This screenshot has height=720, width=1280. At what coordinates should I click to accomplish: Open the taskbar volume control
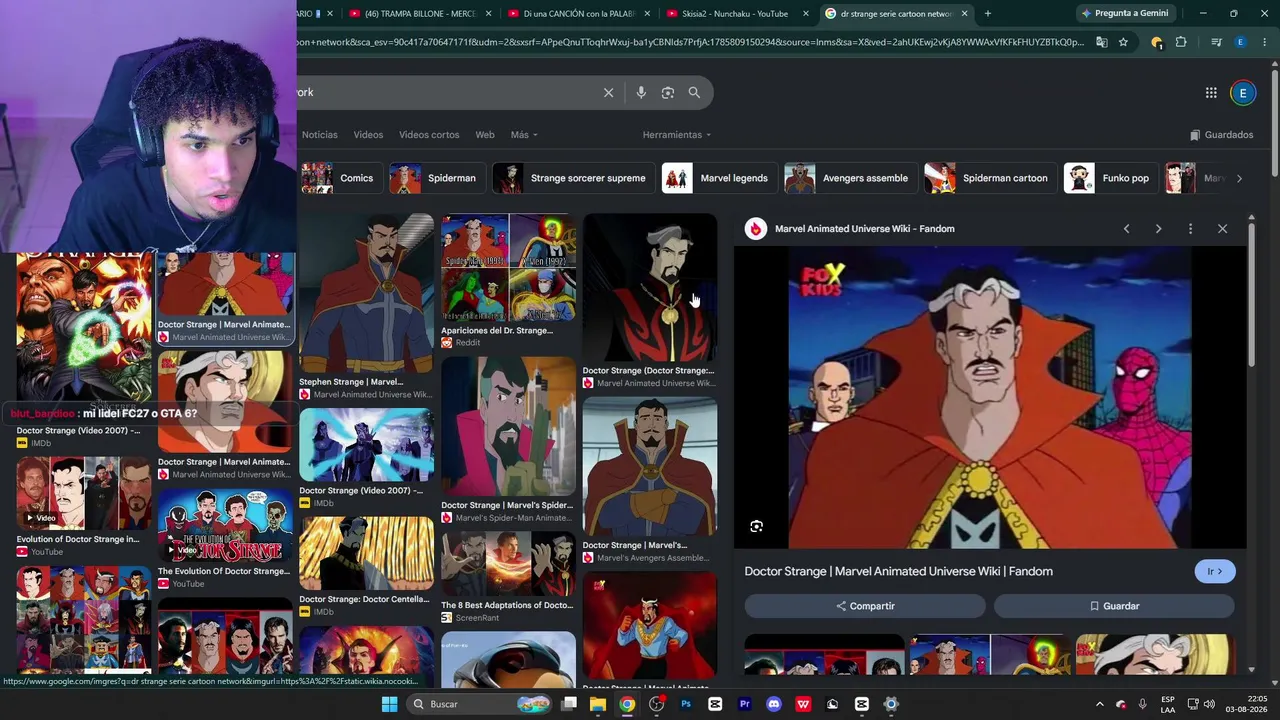1209,704
